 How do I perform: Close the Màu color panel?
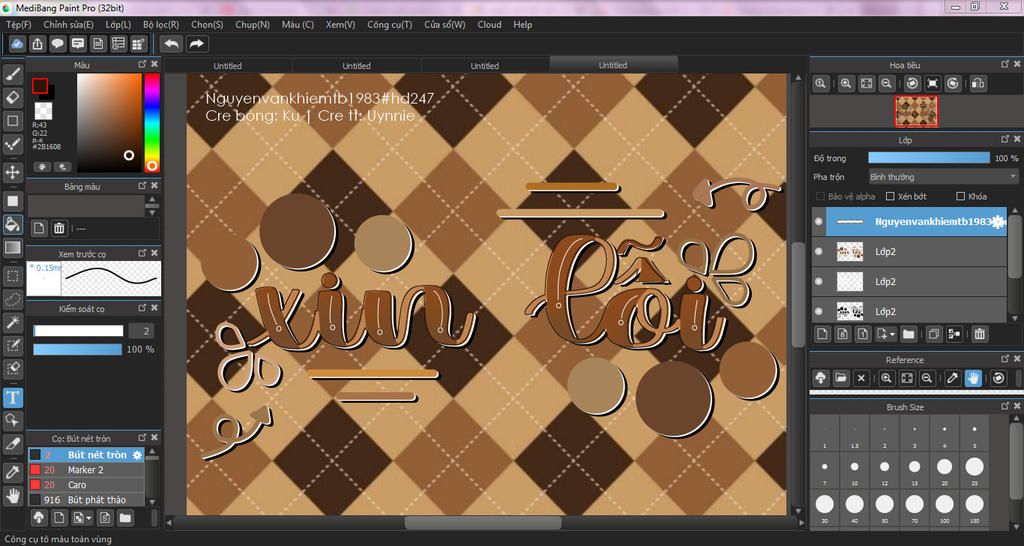(154, 65)
